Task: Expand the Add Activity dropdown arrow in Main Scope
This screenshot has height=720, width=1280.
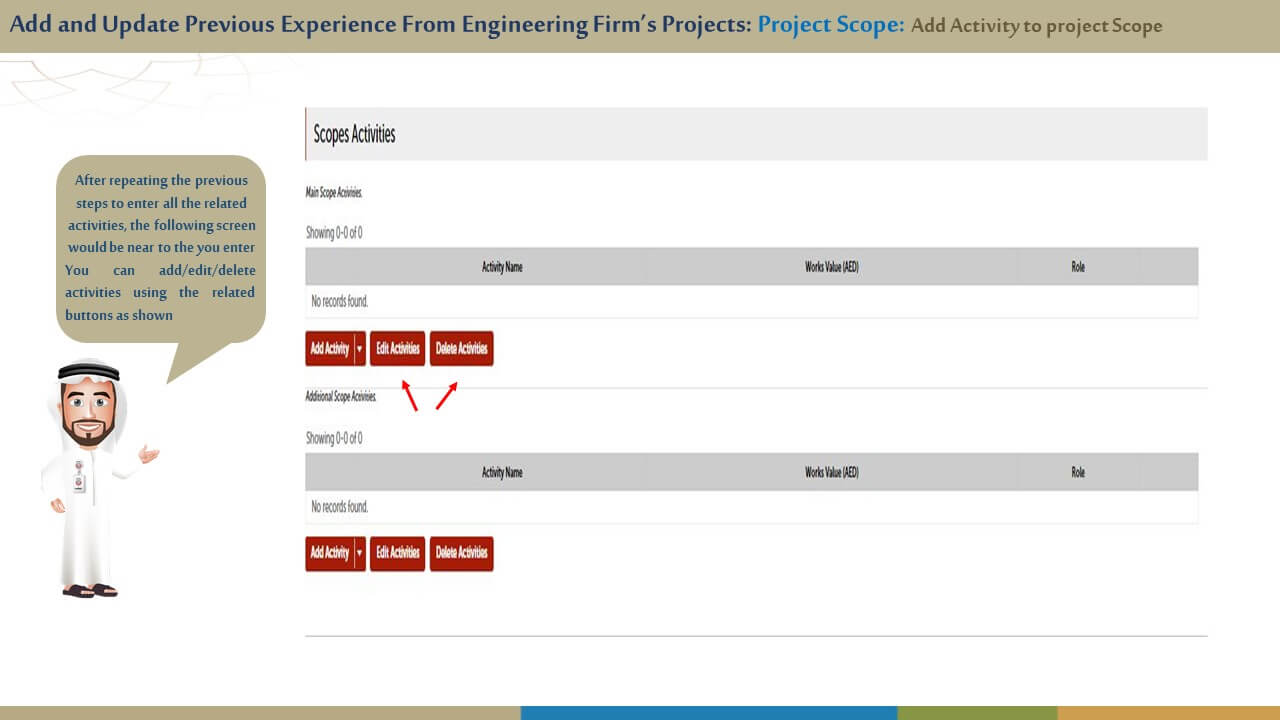Action: [x=360, y=349]
